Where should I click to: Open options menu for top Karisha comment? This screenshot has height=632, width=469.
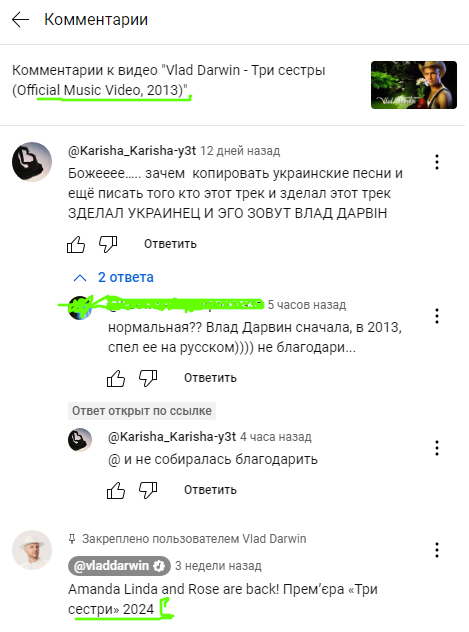(437, 162)
